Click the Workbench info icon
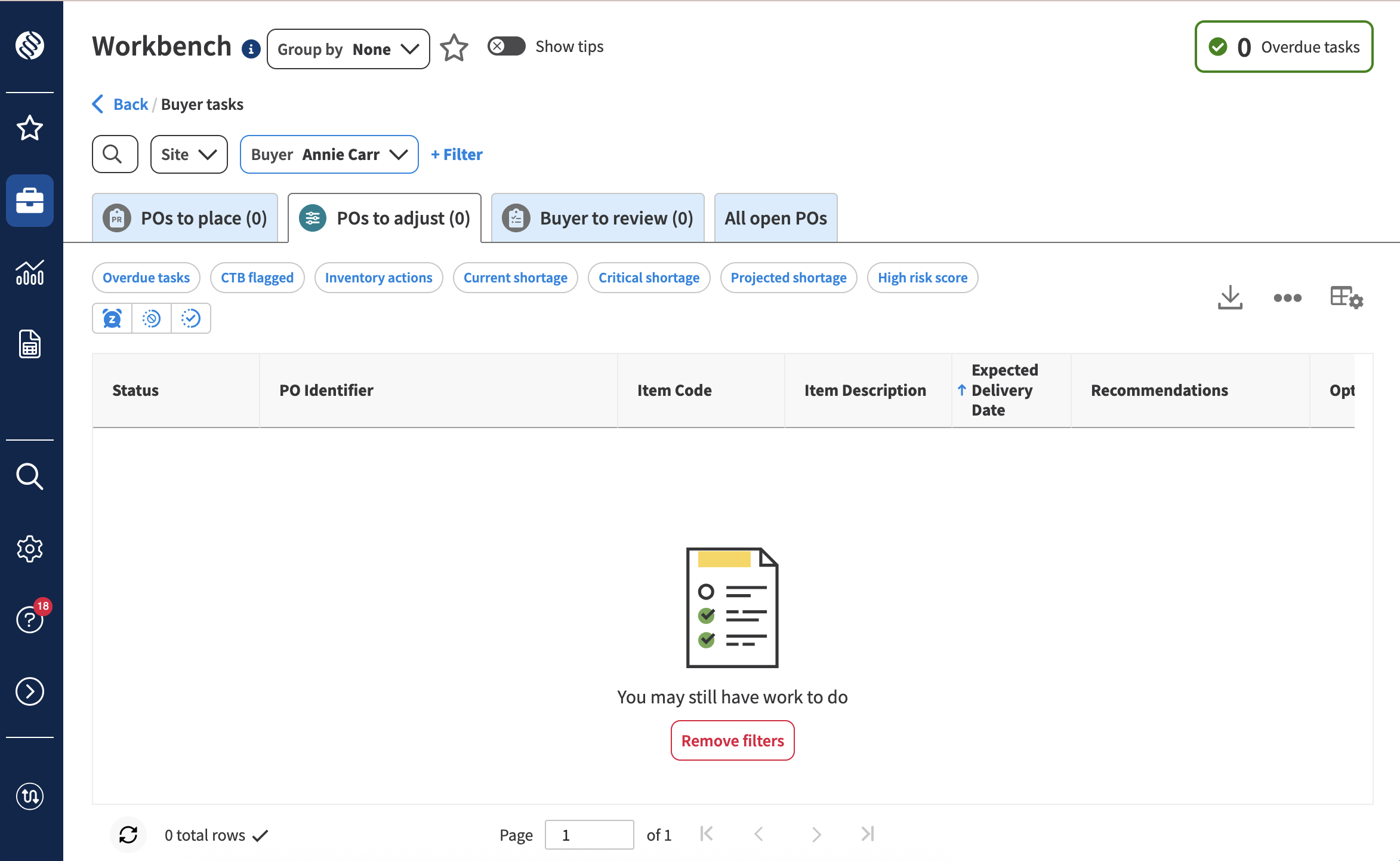Viewport: 1400px width, 861px height. pyautogui.click(x=251, y=49)
